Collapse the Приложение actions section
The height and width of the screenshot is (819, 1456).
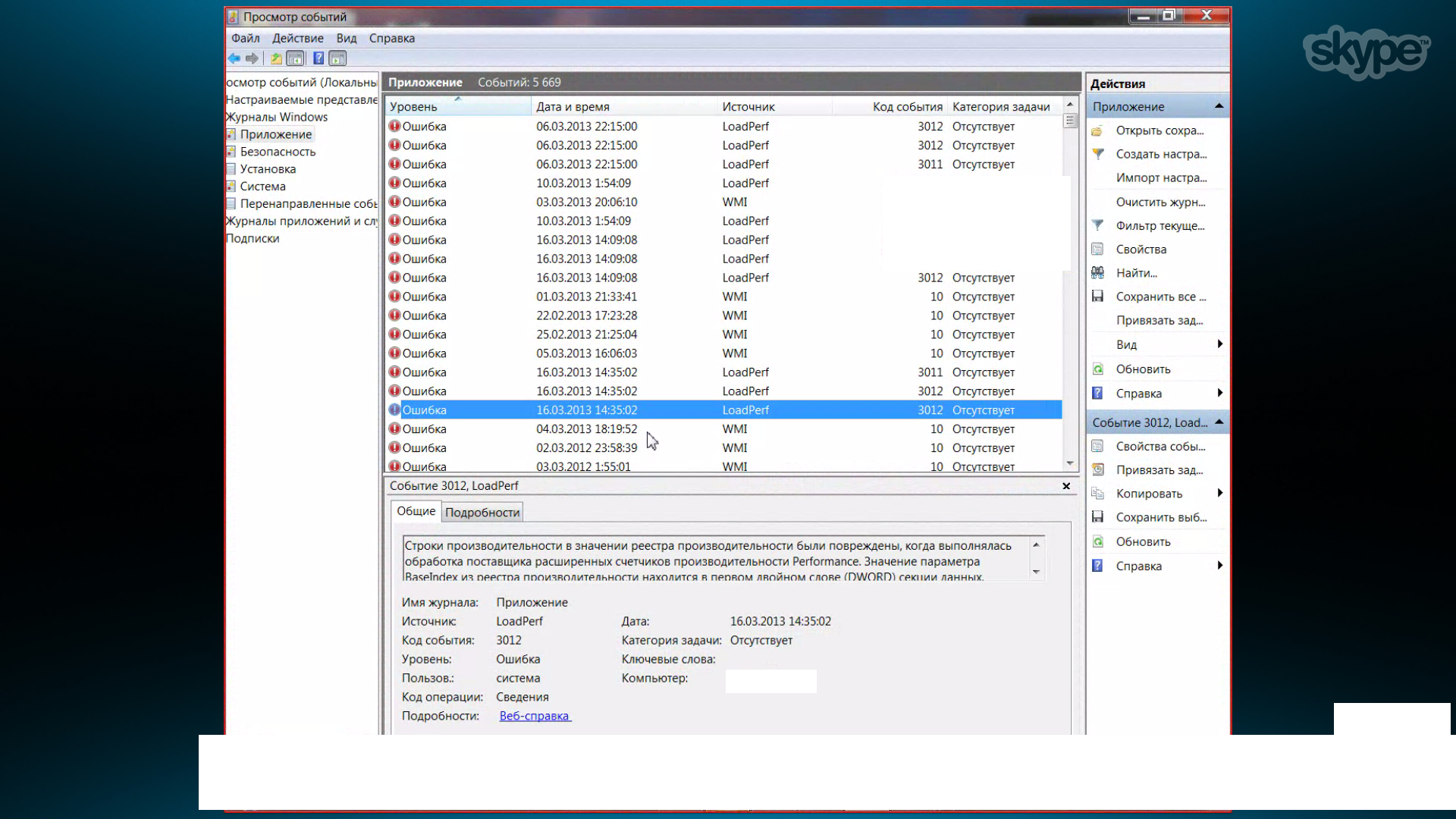[x=1219, y=106]
